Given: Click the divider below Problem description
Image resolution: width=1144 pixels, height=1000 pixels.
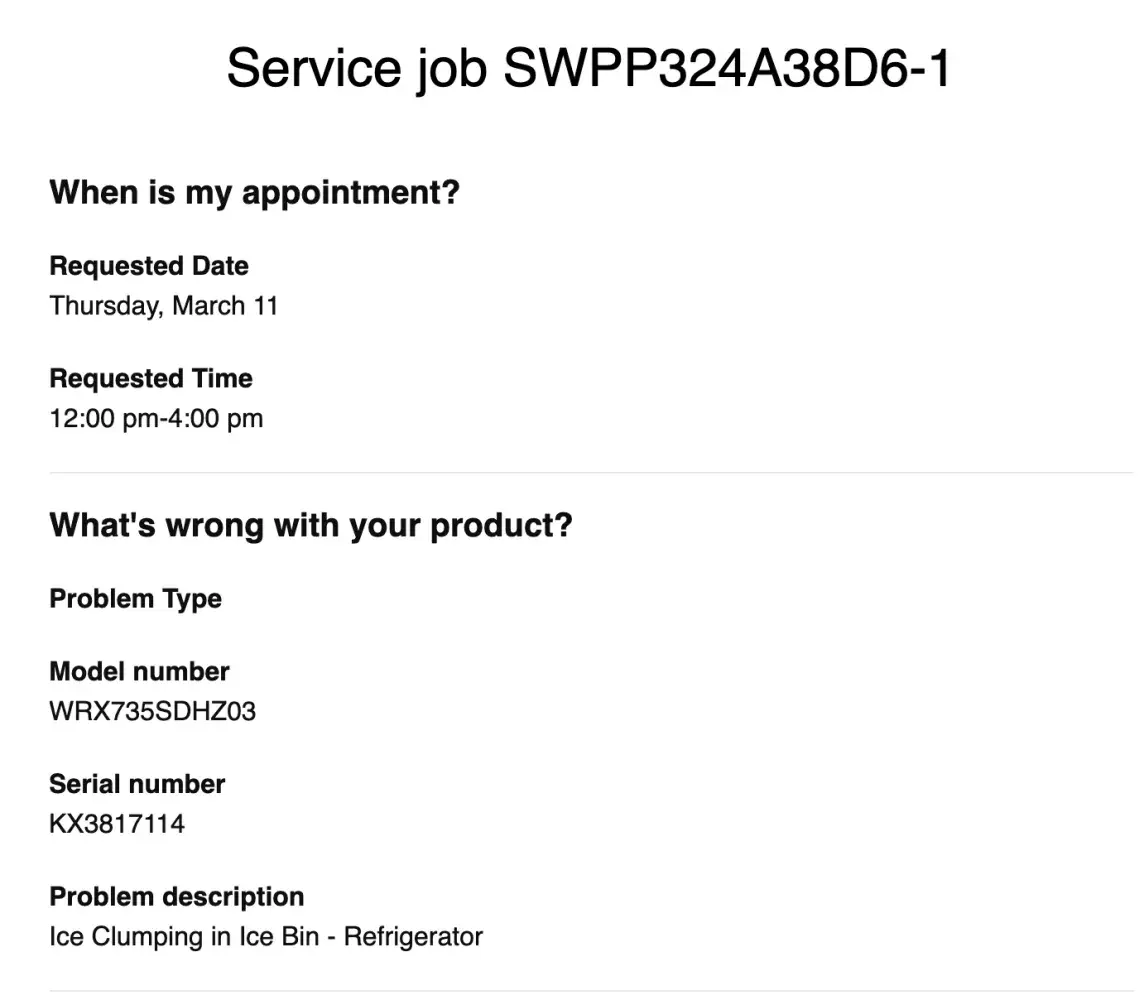Looking at the screenshot, I should [x=590, y=991].
